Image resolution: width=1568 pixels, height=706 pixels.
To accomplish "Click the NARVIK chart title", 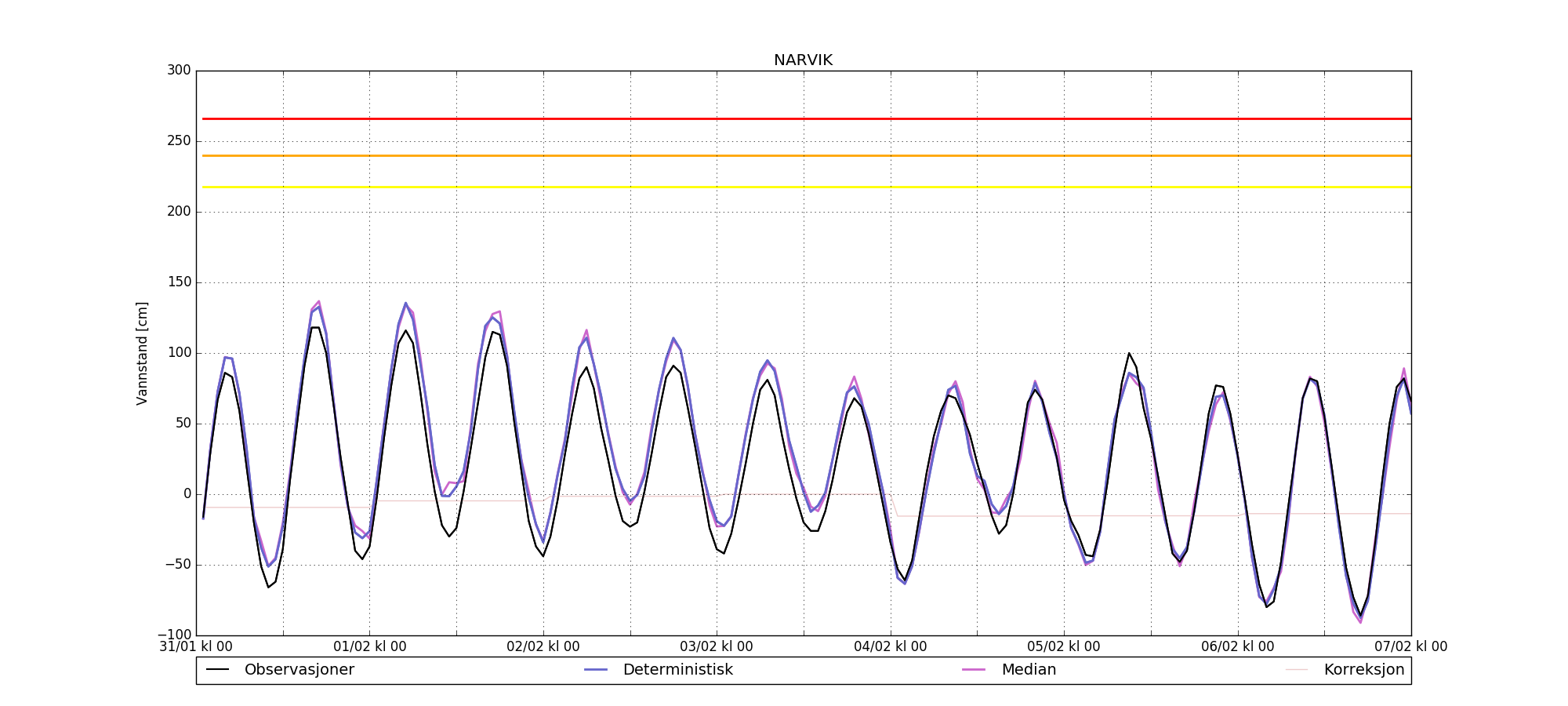I will pos(803,60).
